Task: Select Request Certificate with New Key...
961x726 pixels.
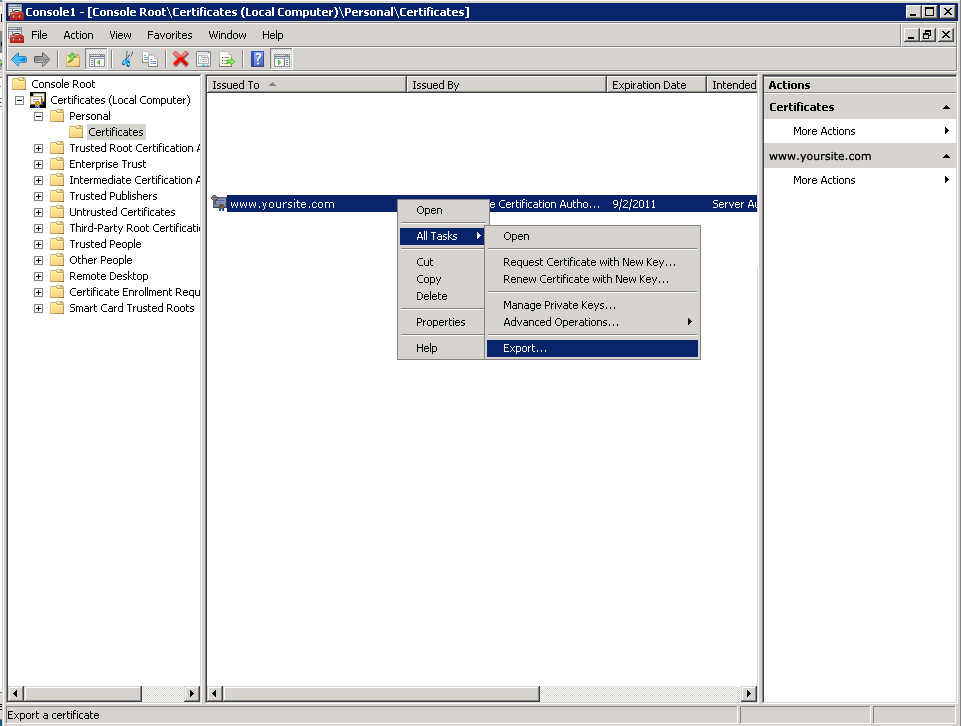Action: coord(592,262)
